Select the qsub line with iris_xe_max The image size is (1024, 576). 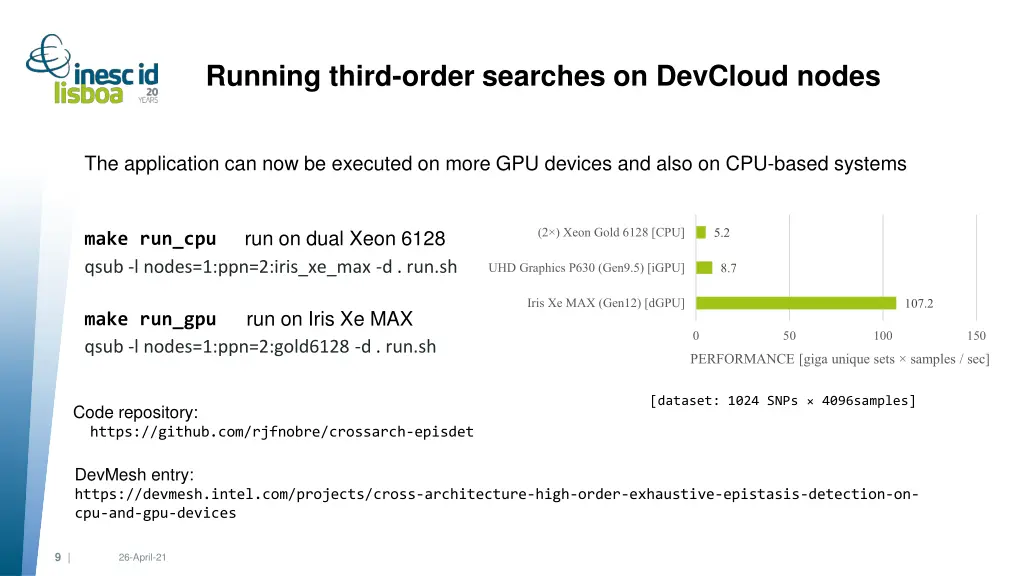click(270, 267)
